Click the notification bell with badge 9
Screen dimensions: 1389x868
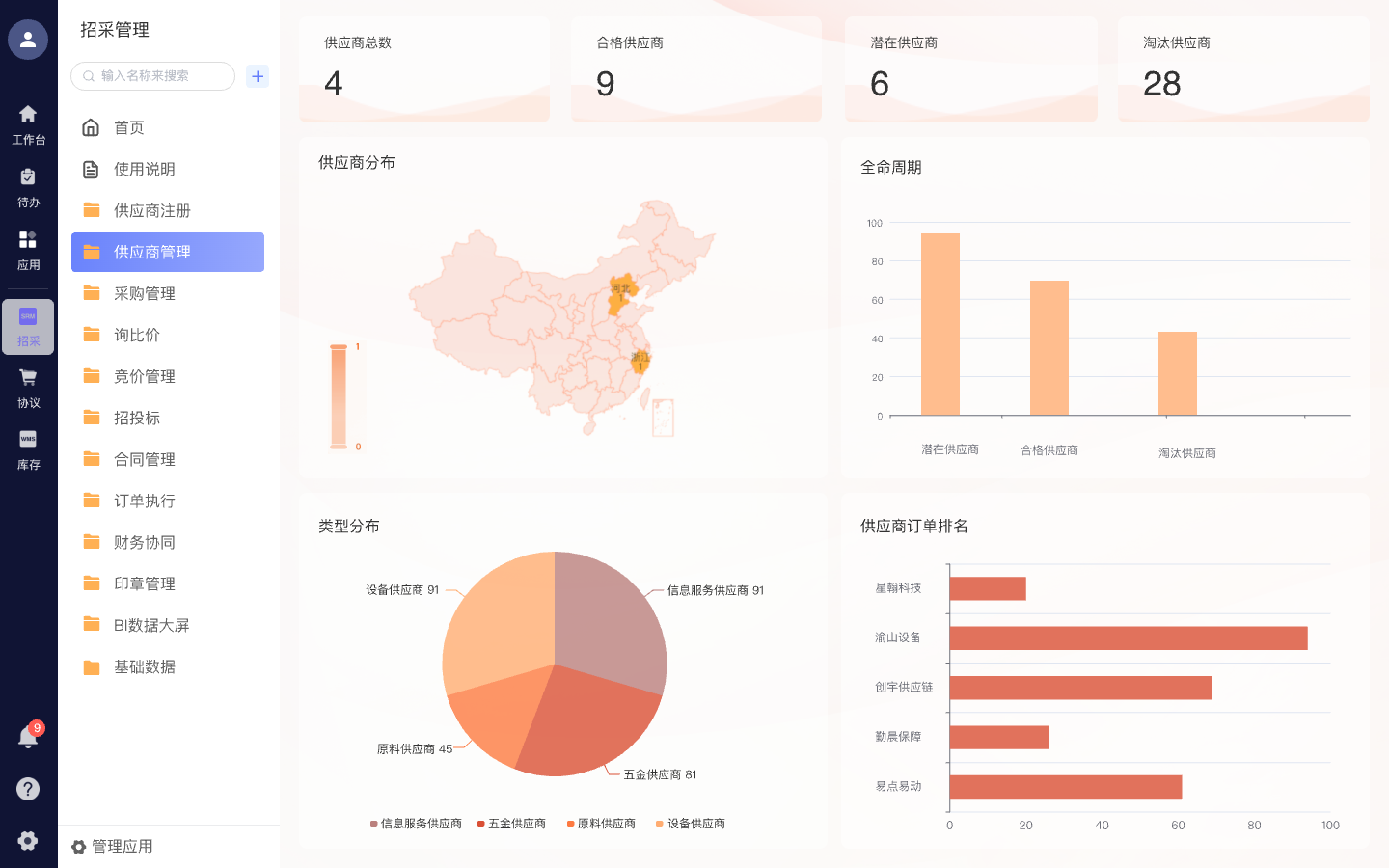pos(28,736)
